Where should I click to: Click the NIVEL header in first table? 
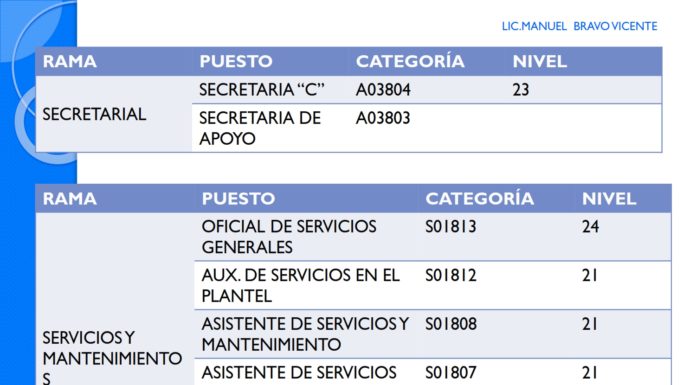coord(539,61)
